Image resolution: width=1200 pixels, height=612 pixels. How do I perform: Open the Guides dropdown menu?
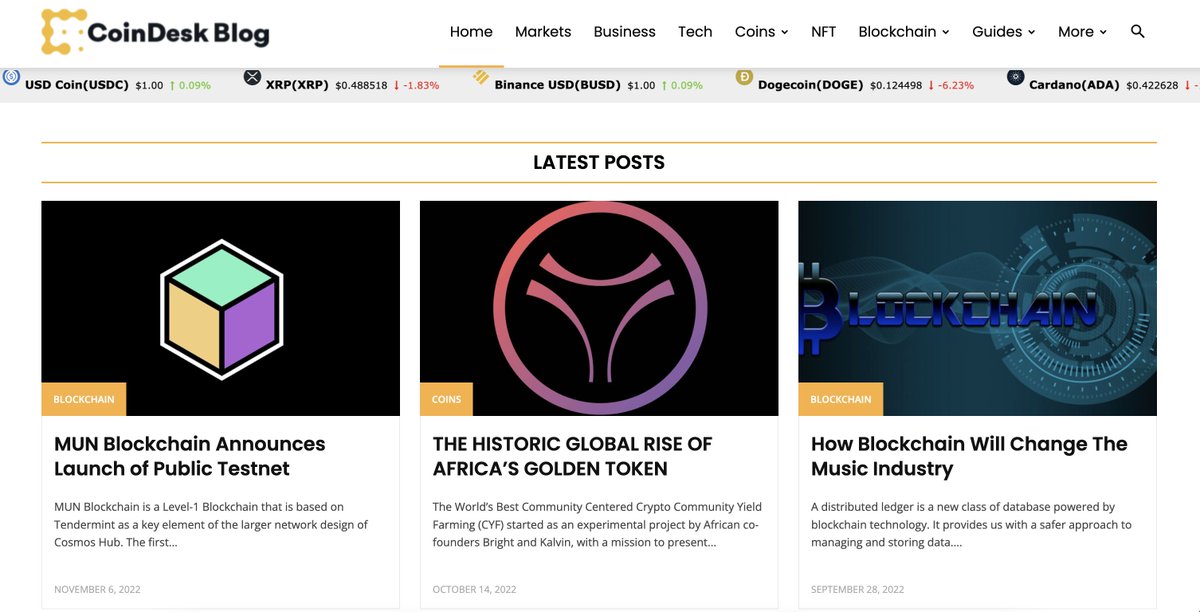tap(1002, 31)
